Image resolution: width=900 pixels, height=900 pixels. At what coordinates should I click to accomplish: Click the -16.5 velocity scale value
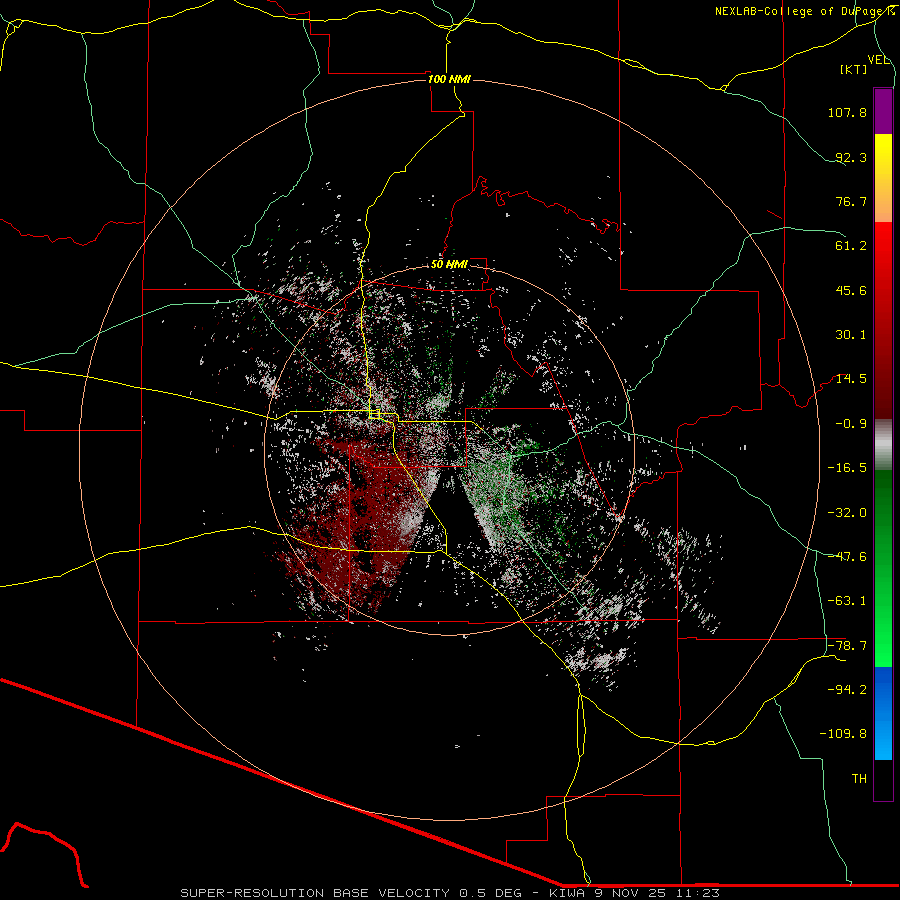coord(847,468)
